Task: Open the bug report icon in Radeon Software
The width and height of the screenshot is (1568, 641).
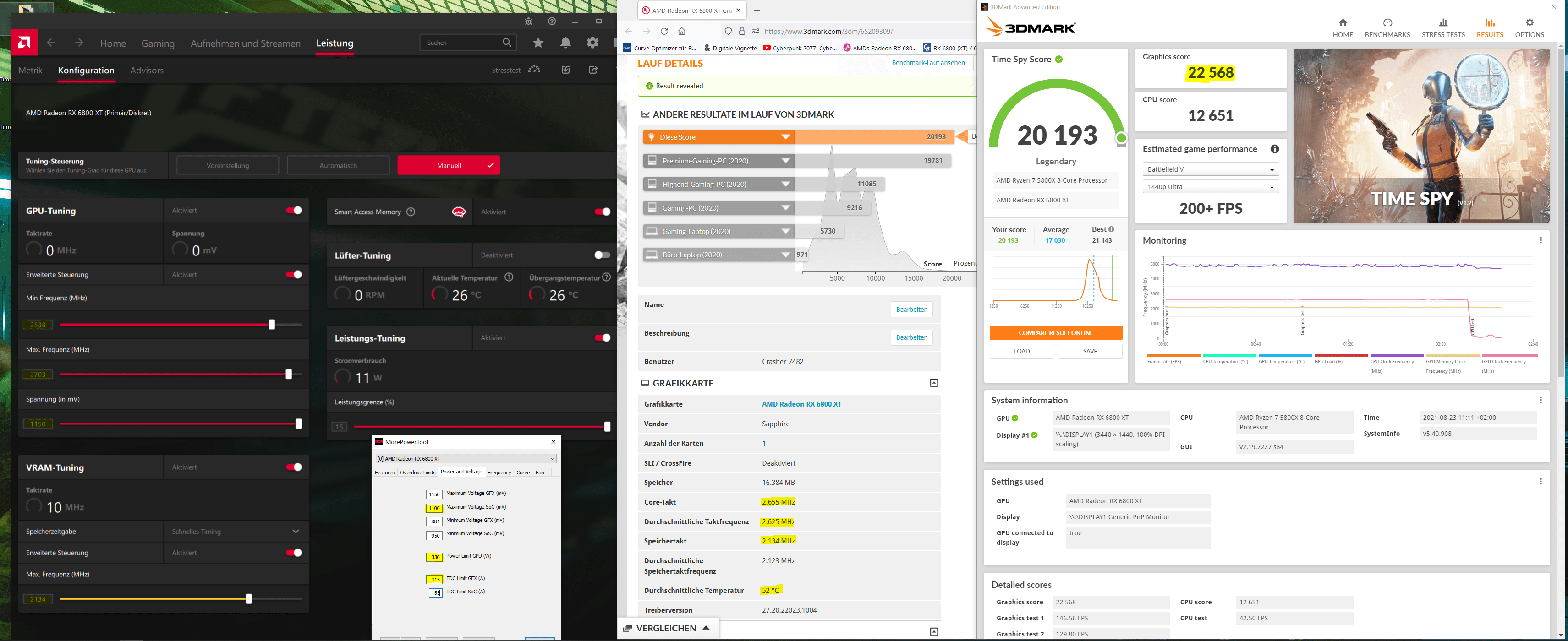Action: point(528,21)
